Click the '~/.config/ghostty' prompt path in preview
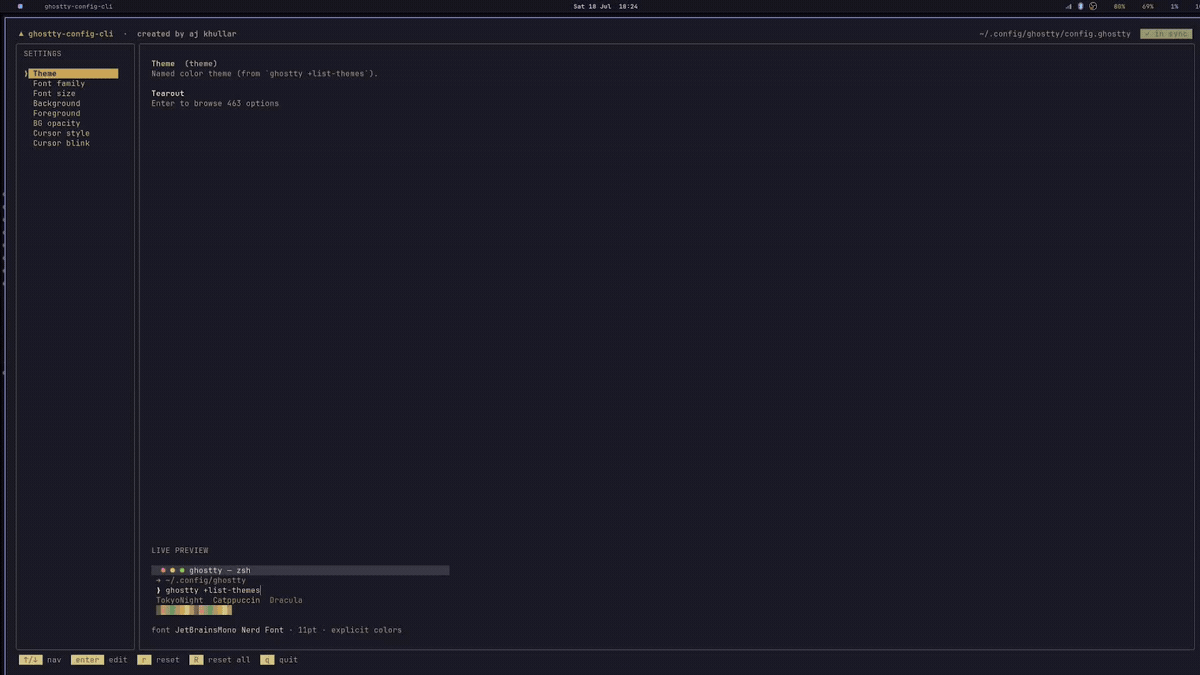Viewport: 1200px width, 675px height. (206, 580)
